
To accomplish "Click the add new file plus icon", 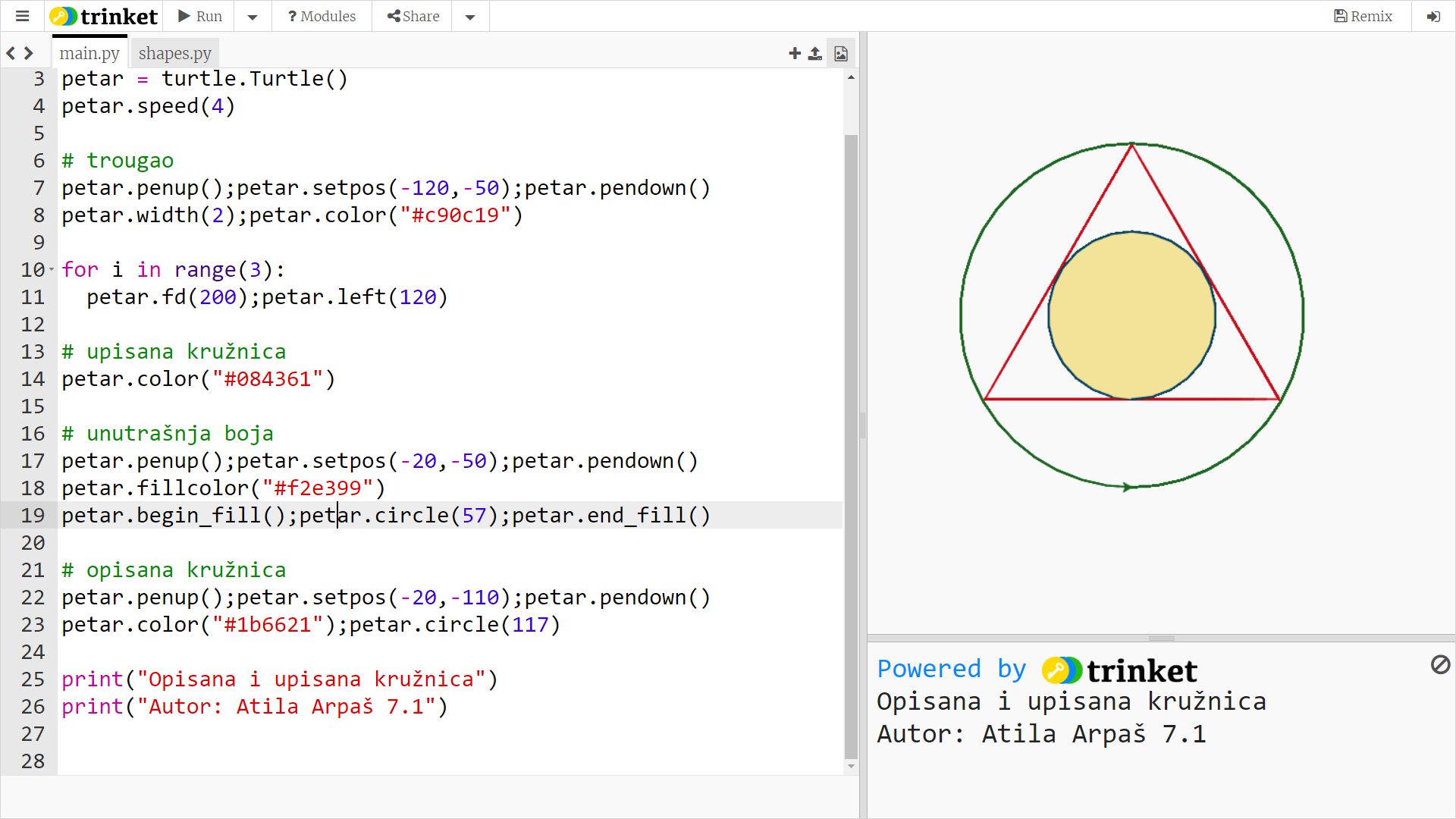I will point(794,53).
